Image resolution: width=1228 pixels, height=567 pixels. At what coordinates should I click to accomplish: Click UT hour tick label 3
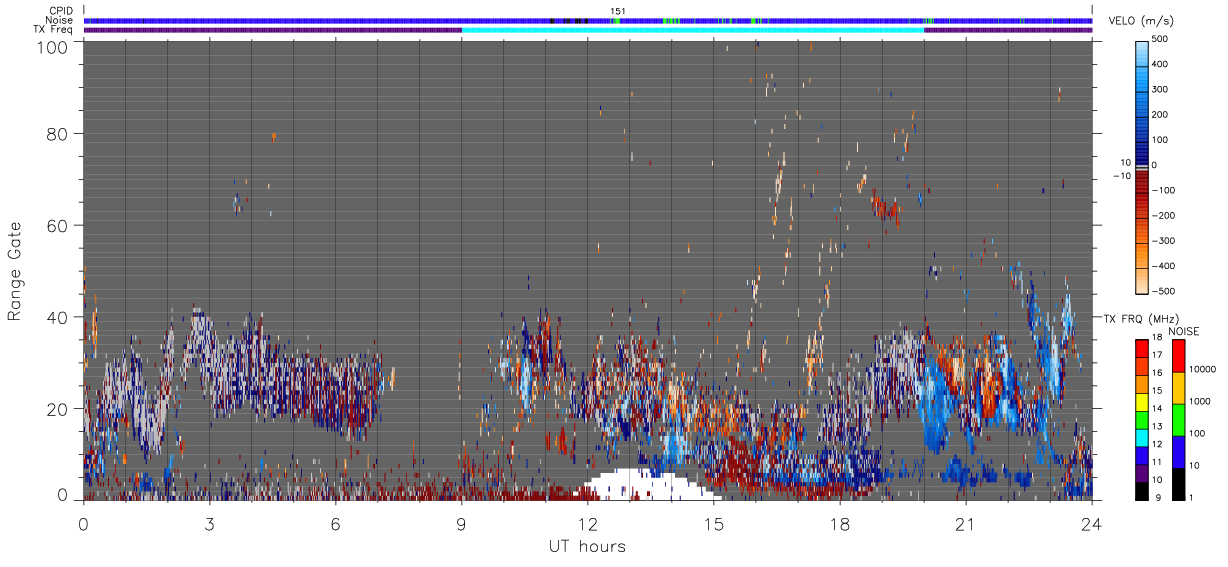pos(210,523)
